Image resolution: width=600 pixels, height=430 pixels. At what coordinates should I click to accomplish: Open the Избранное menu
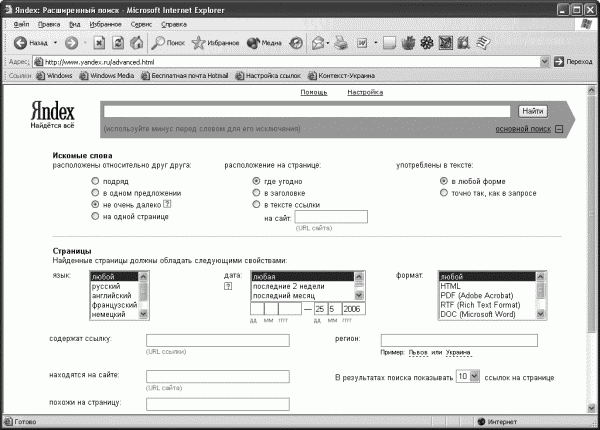coord(105,24)
